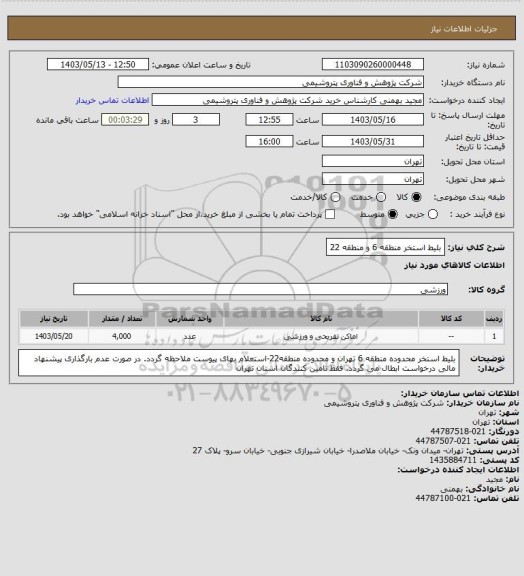Click the تاریخ نیاز column header
This screenshot has width=524, height=576.
(54, 318)
